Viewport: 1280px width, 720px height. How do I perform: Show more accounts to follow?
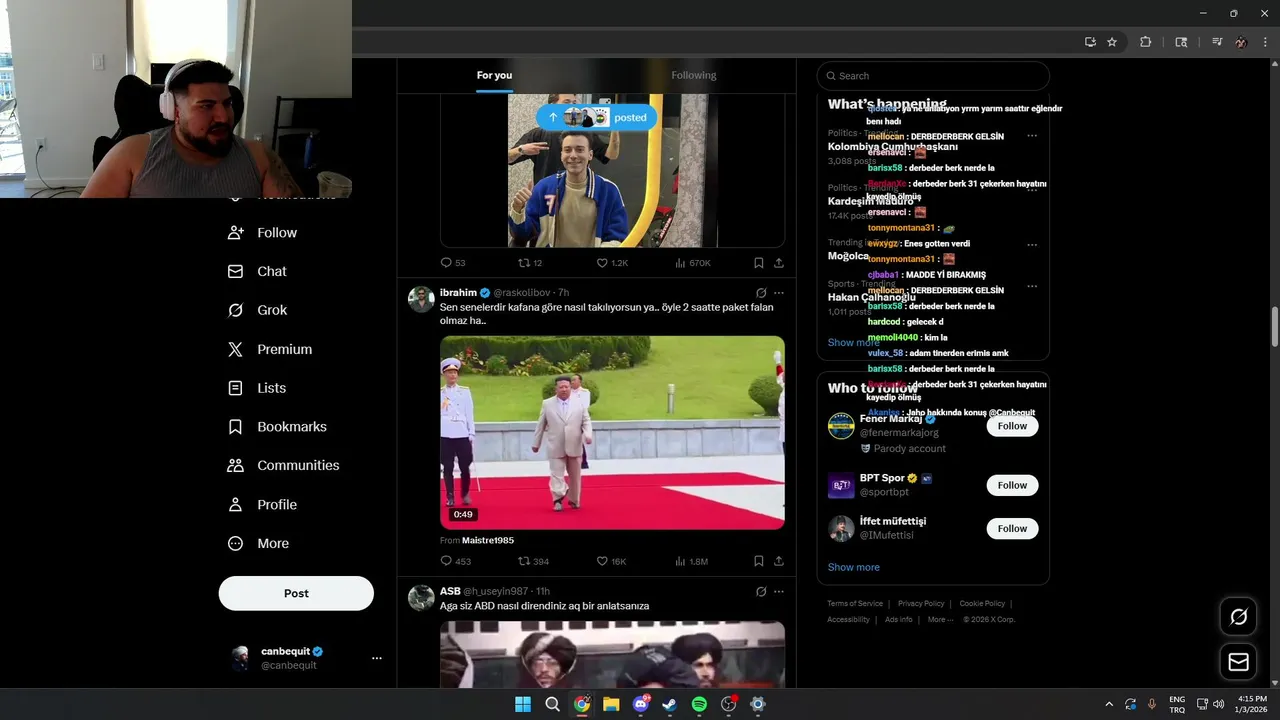pyautogui.click(x=853, y=567)
